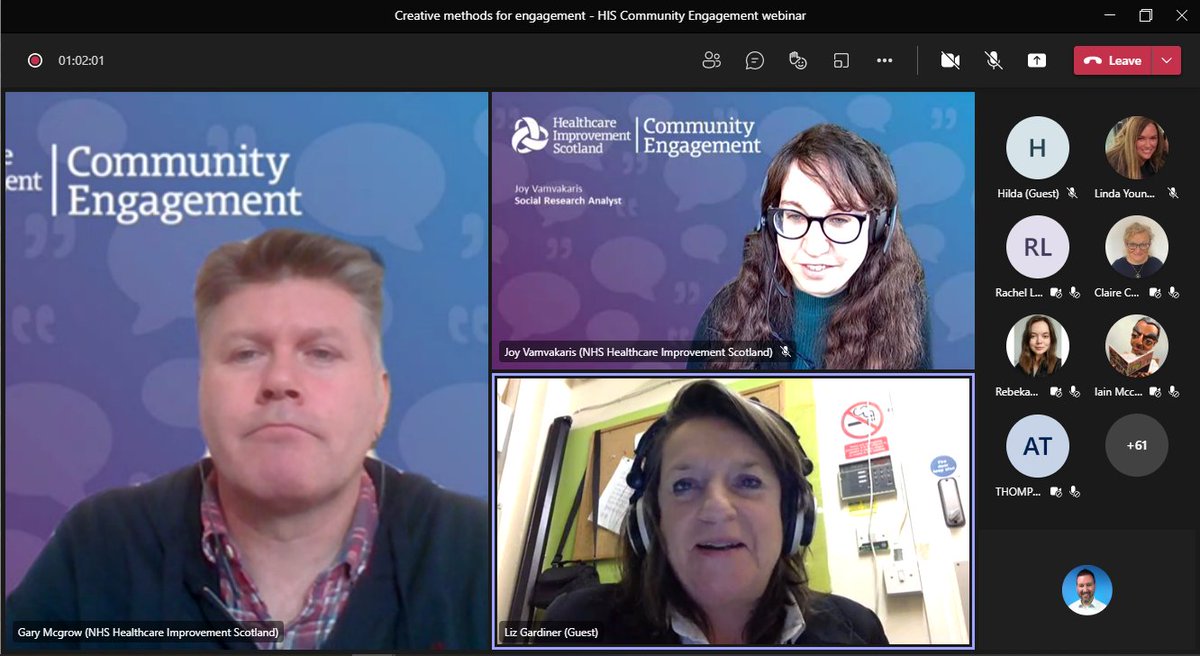Select the AT Thompson participant avatar

(1037, 445)
